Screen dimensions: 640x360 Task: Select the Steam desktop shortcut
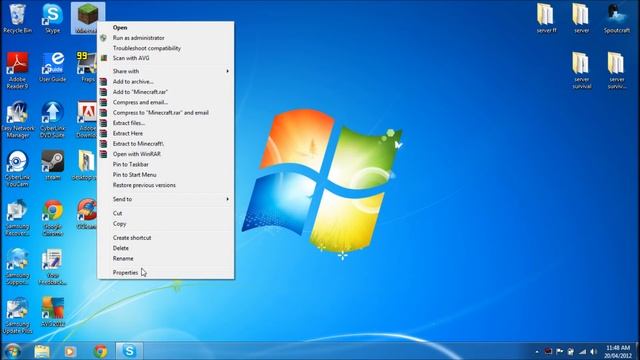pos(52,165)
